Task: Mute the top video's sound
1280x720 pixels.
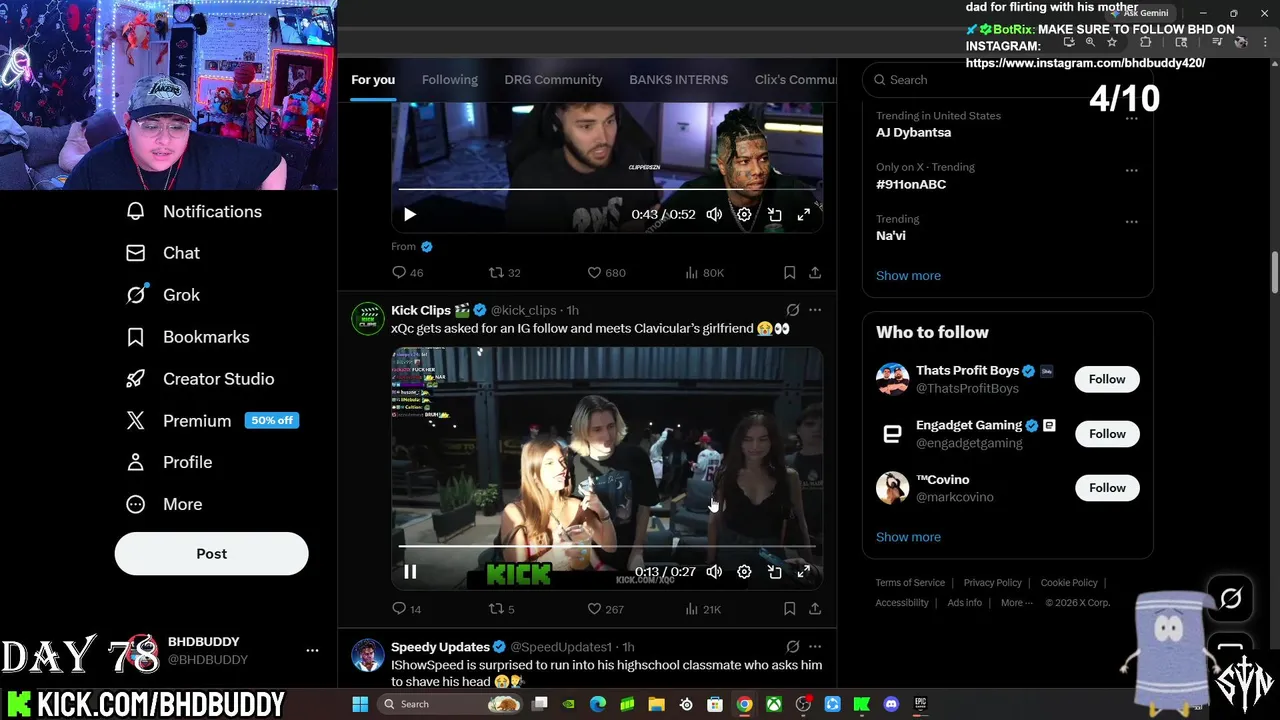Action: coord(714,214)
